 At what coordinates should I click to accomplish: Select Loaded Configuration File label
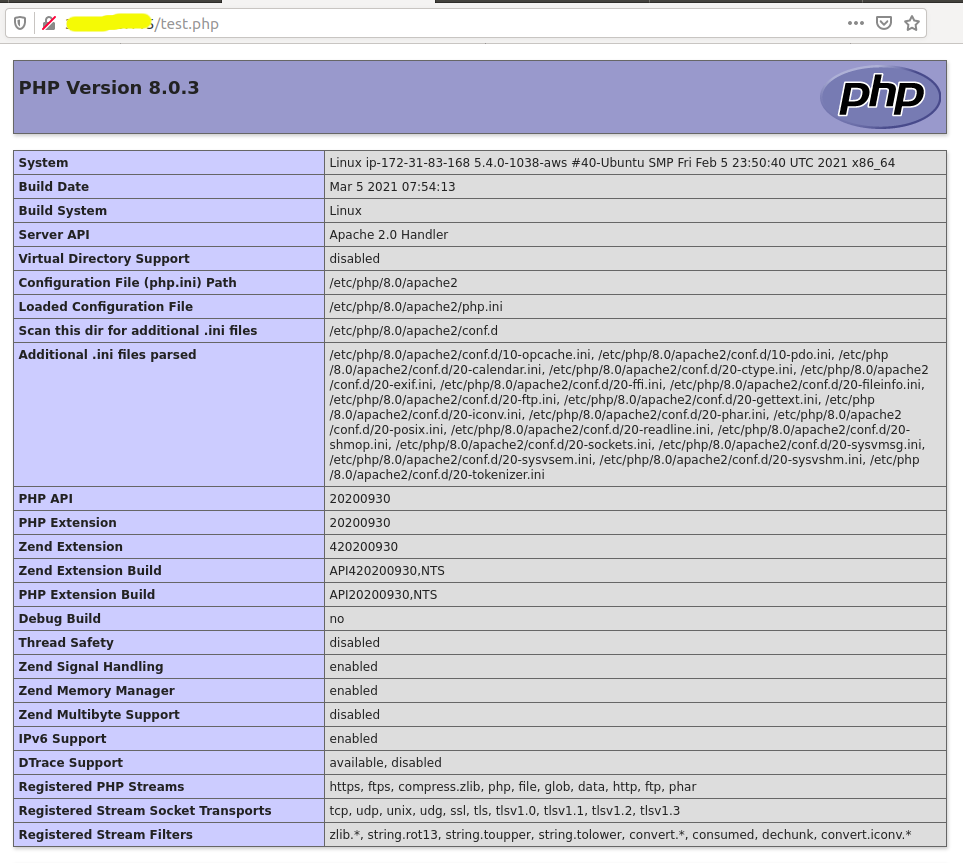pos(106,307)
